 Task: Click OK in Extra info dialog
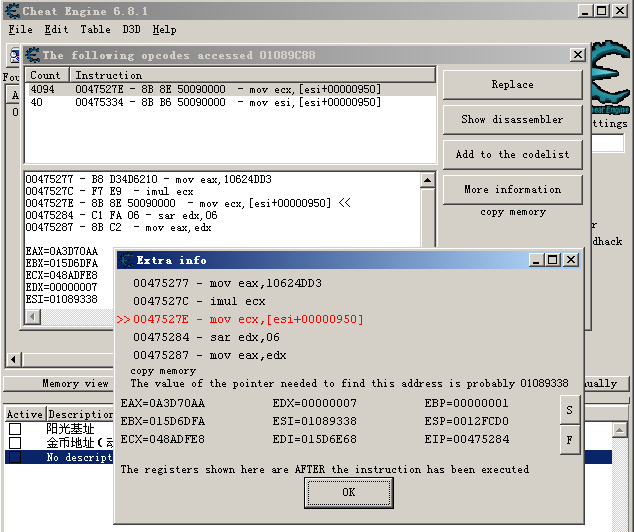[349, 492]
